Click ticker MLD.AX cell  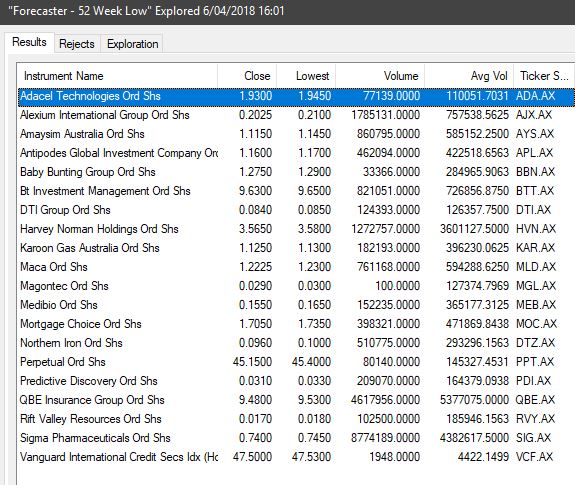point(536,267)
